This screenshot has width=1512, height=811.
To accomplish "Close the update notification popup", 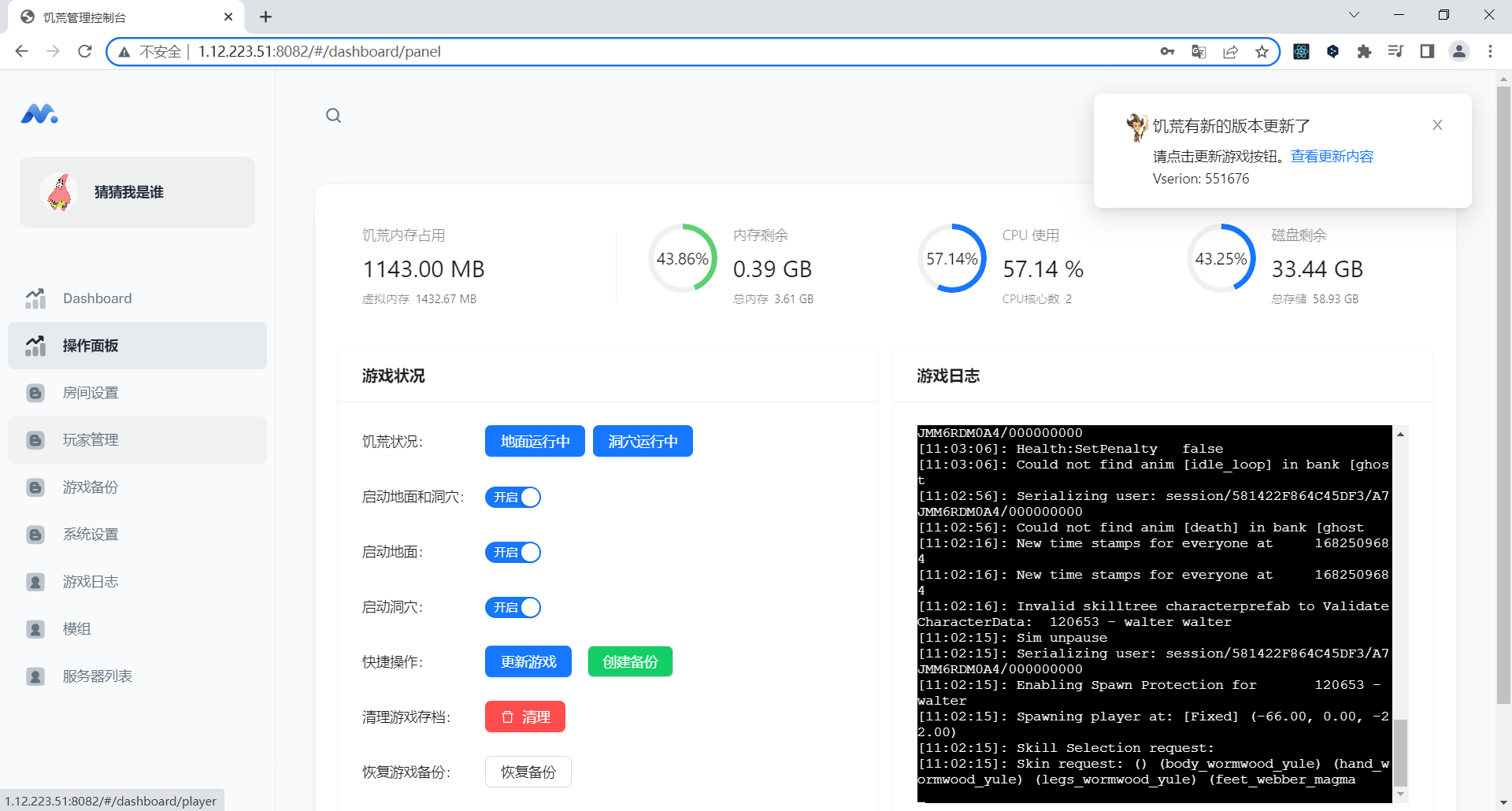I will tap(1437, 125).
